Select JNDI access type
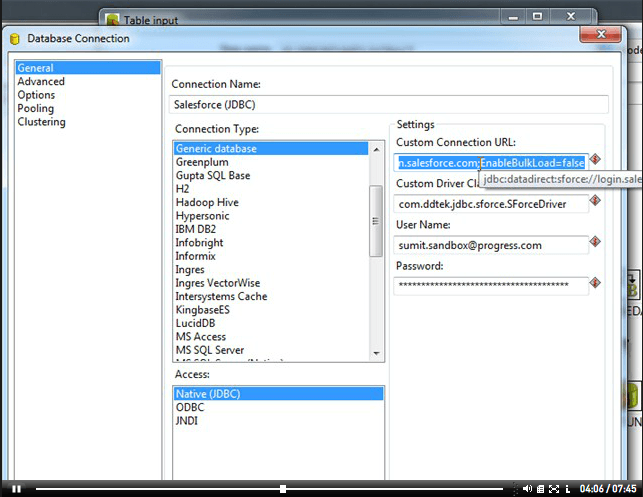The height and width of the screenshot is (497, 643). (187, 421)
